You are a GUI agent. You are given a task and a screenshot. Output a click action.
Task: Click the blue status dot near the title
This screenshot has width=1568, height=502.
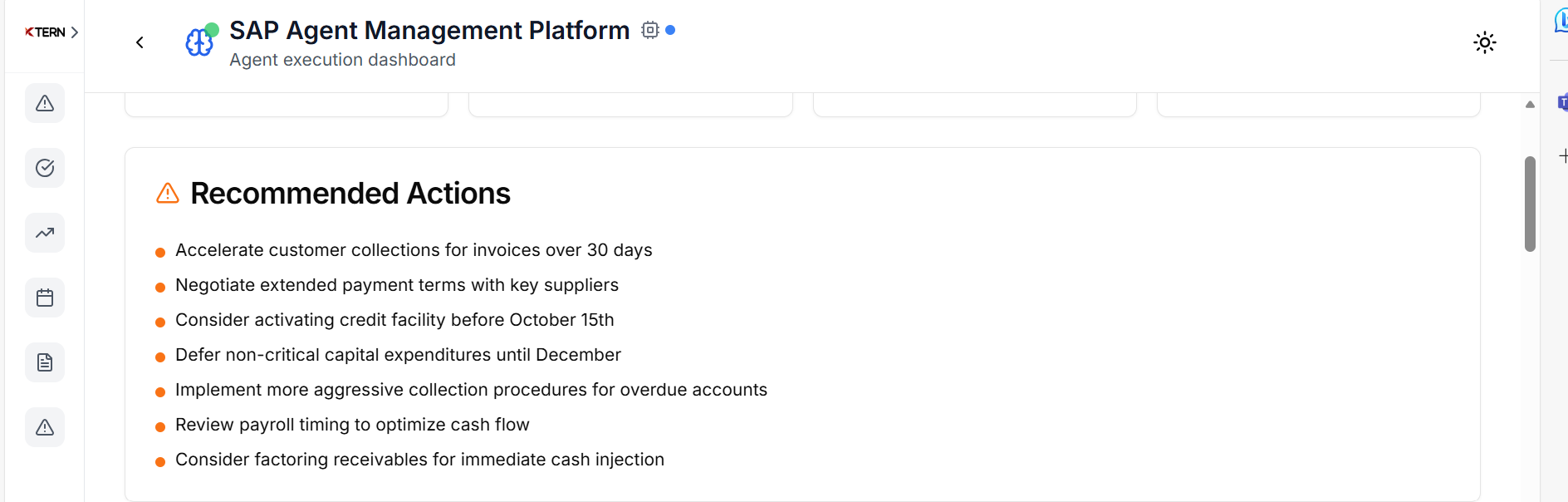pos(670,30)
